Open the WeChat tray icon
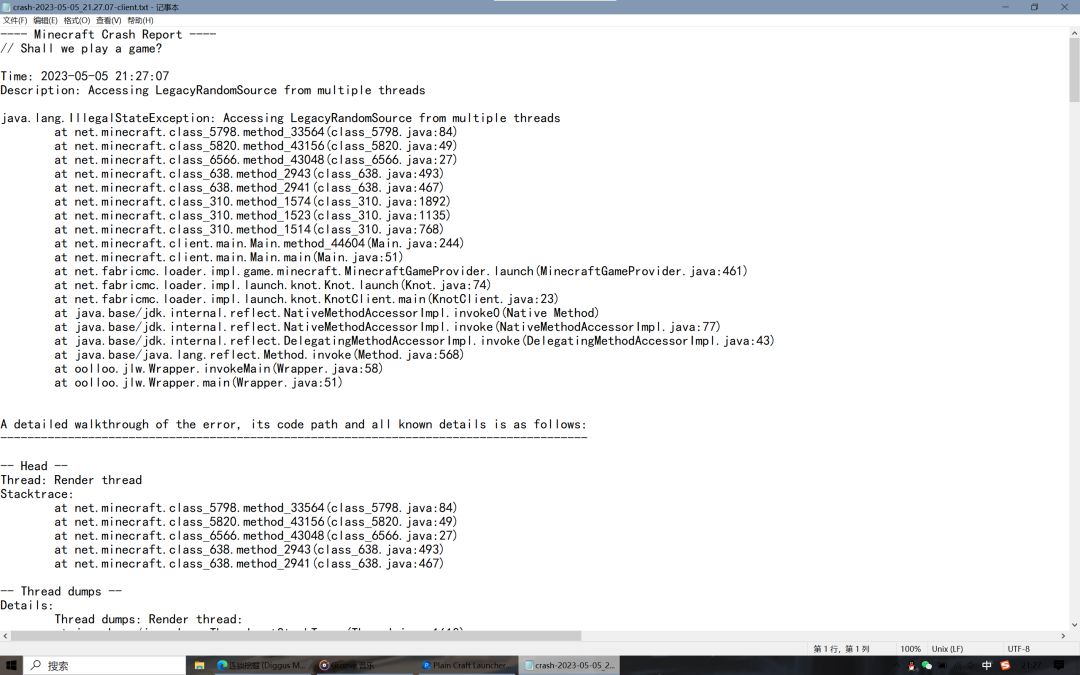This screenshot has height=675, width=1080. coord(927,665)
